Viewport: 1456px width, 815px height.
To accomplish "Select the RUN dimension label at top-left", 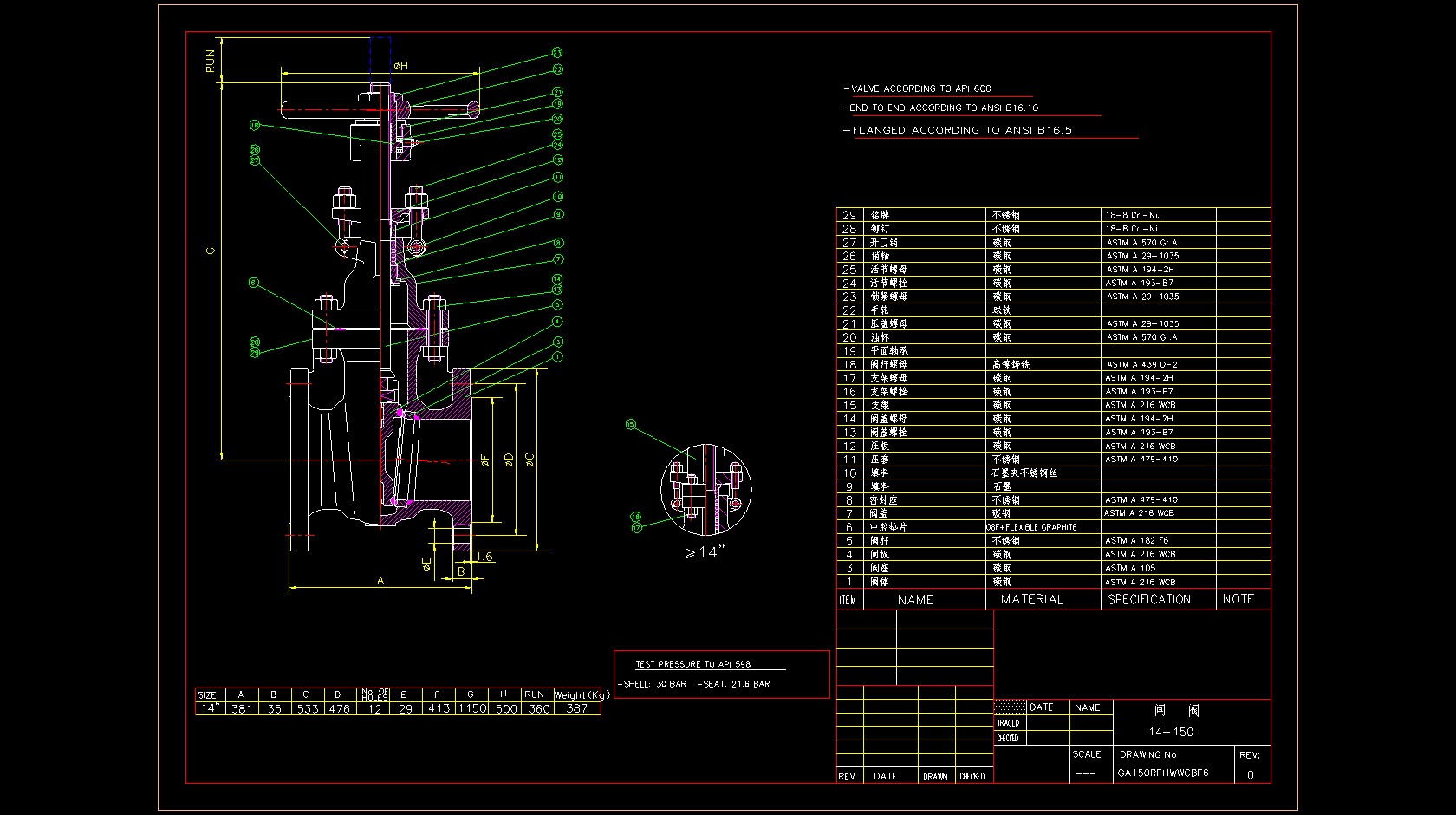I will (210, 60).
